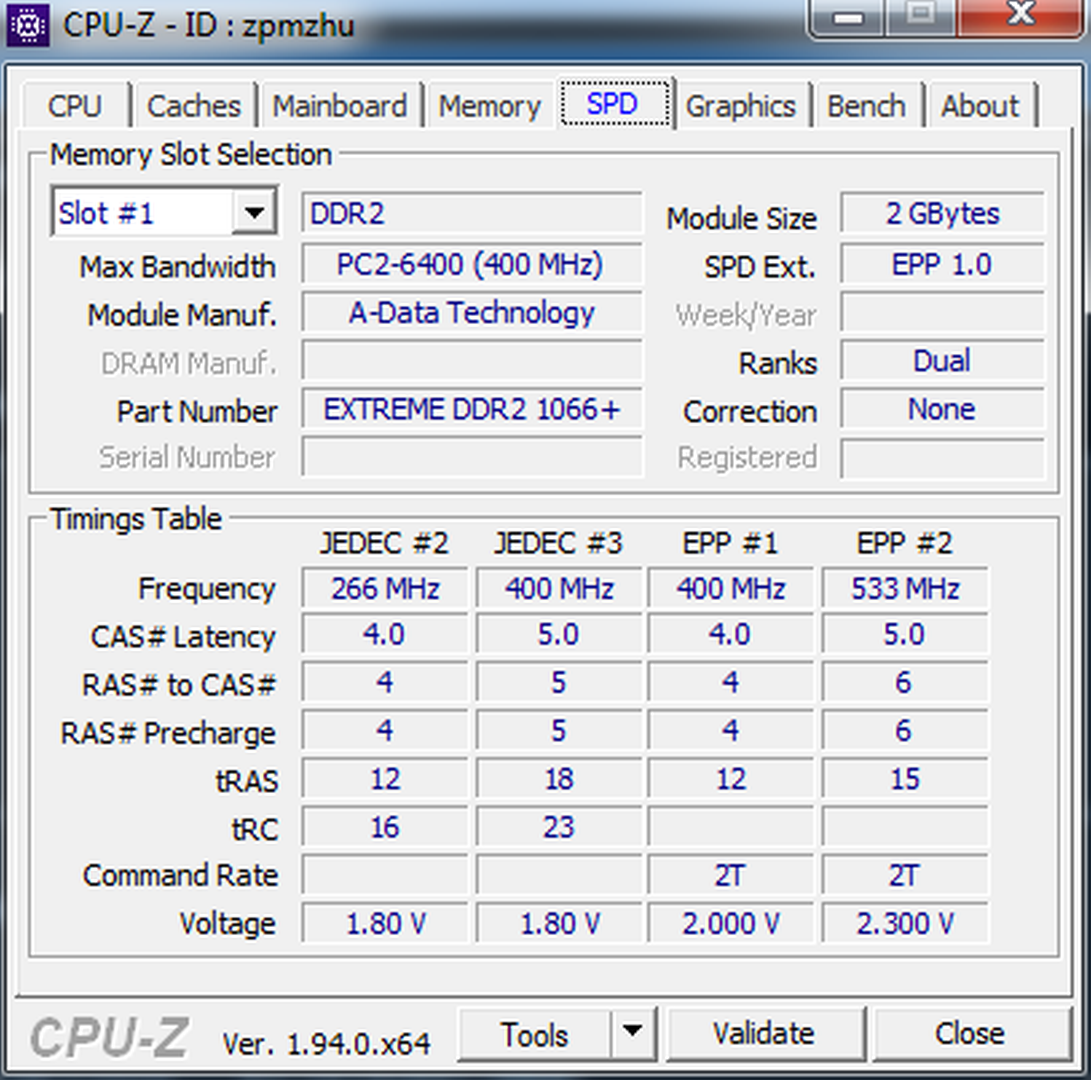Open the Graphics tab
The image size is (1091, 1080).
point(740,106)
